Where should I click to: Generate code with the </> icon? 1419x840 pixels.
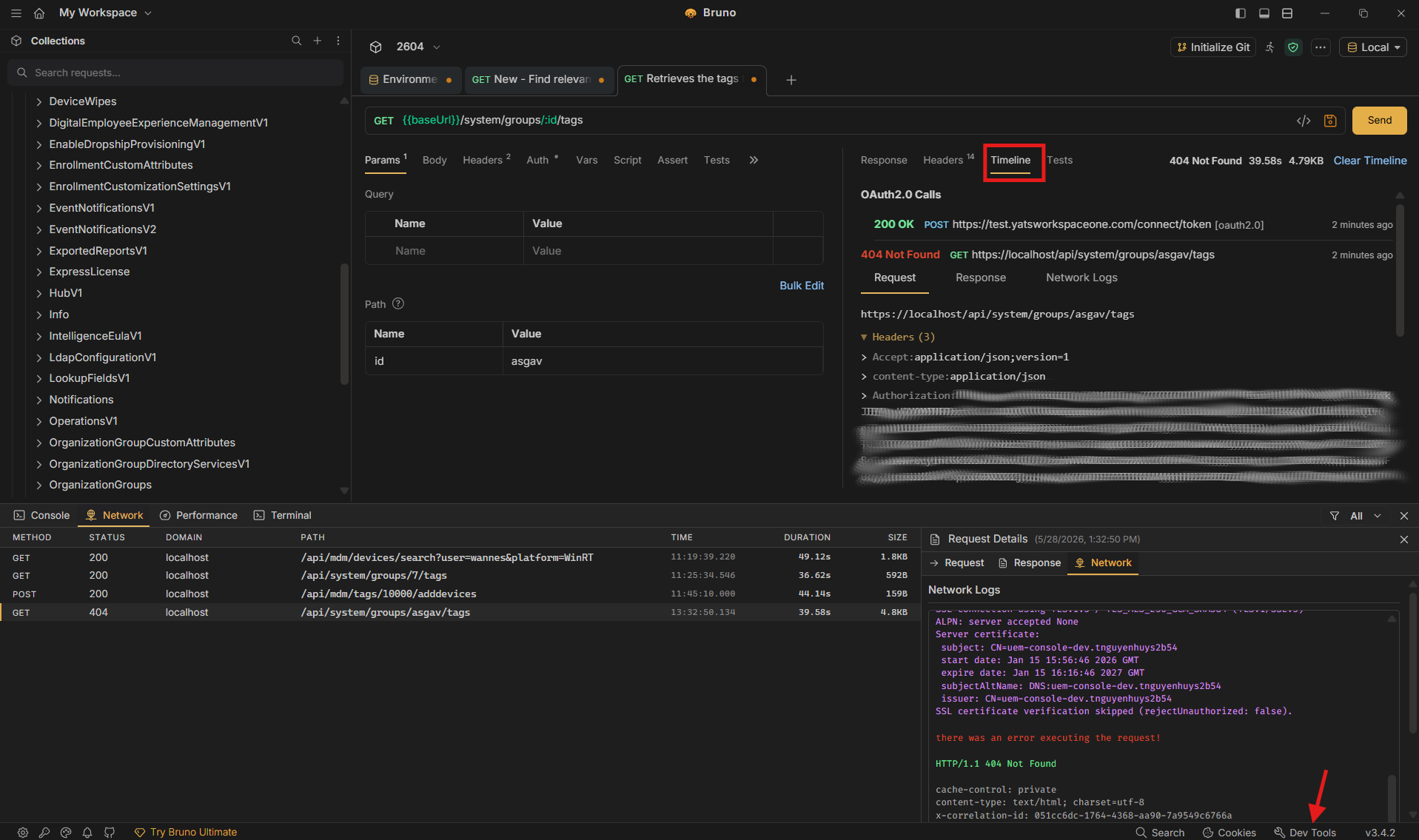pos(1304,121)
